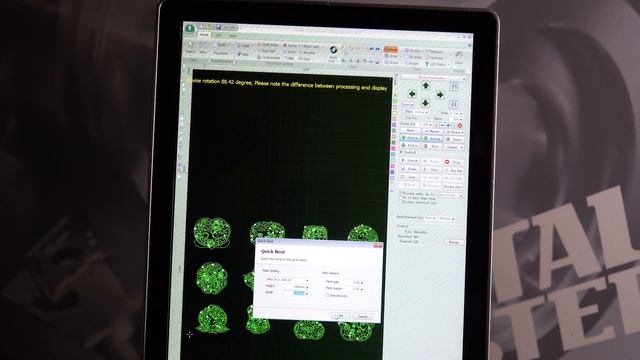Toggle the Follow button in the console
Screen dimensions: 640x360
click(410, 145)
